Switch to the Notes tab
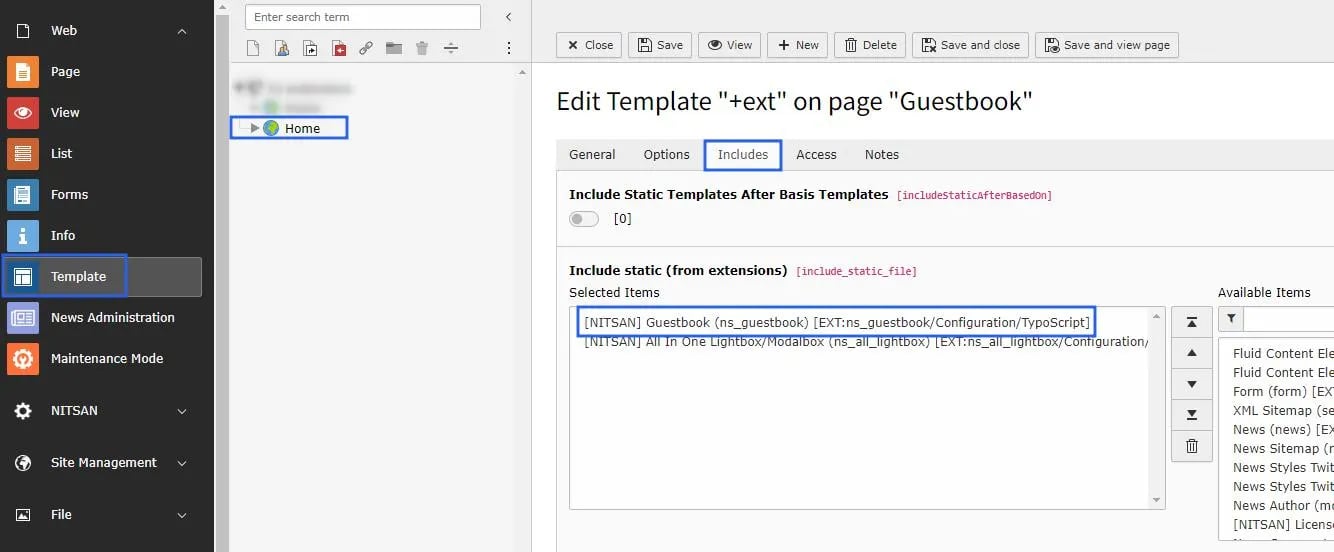The width and height of the screenshot is (1334, 552). point(882,155)
